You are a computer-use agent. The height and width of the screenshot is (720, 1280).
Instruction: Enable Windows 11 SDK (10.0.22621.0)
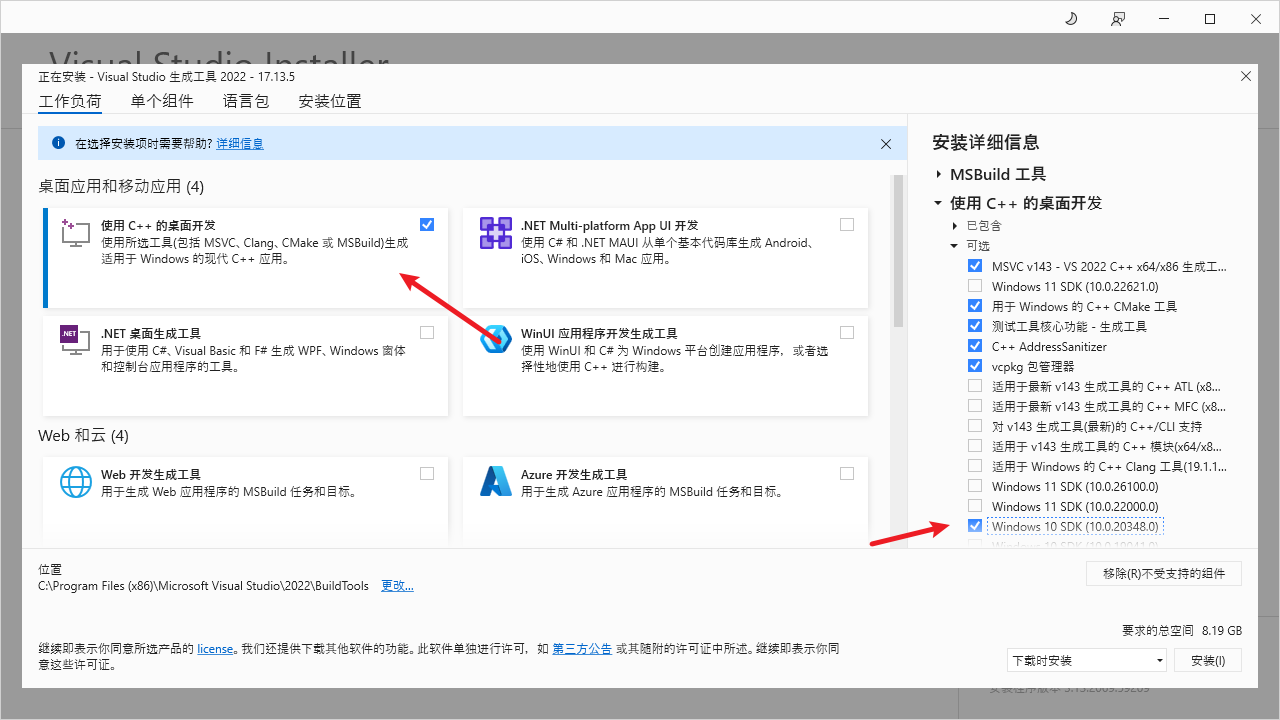click(975, 285)
